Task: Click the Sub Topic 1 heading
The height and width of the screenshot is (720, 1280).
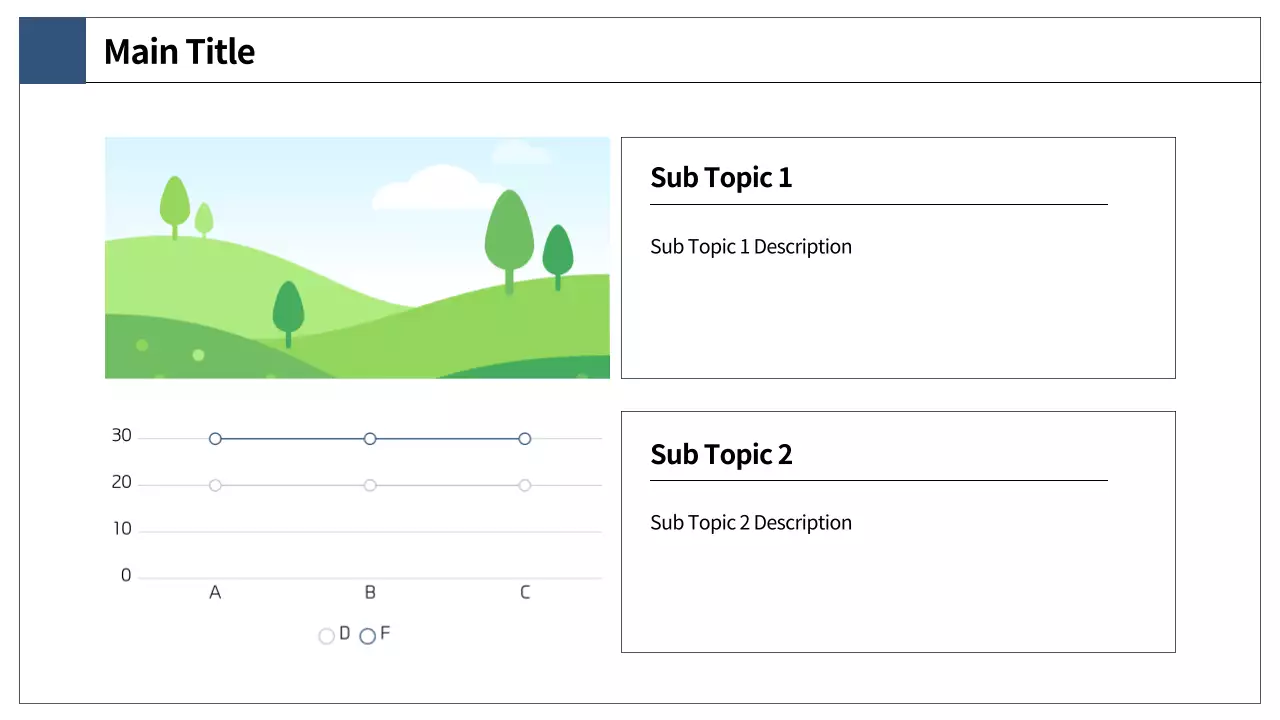Action: (x=721, y=178)
